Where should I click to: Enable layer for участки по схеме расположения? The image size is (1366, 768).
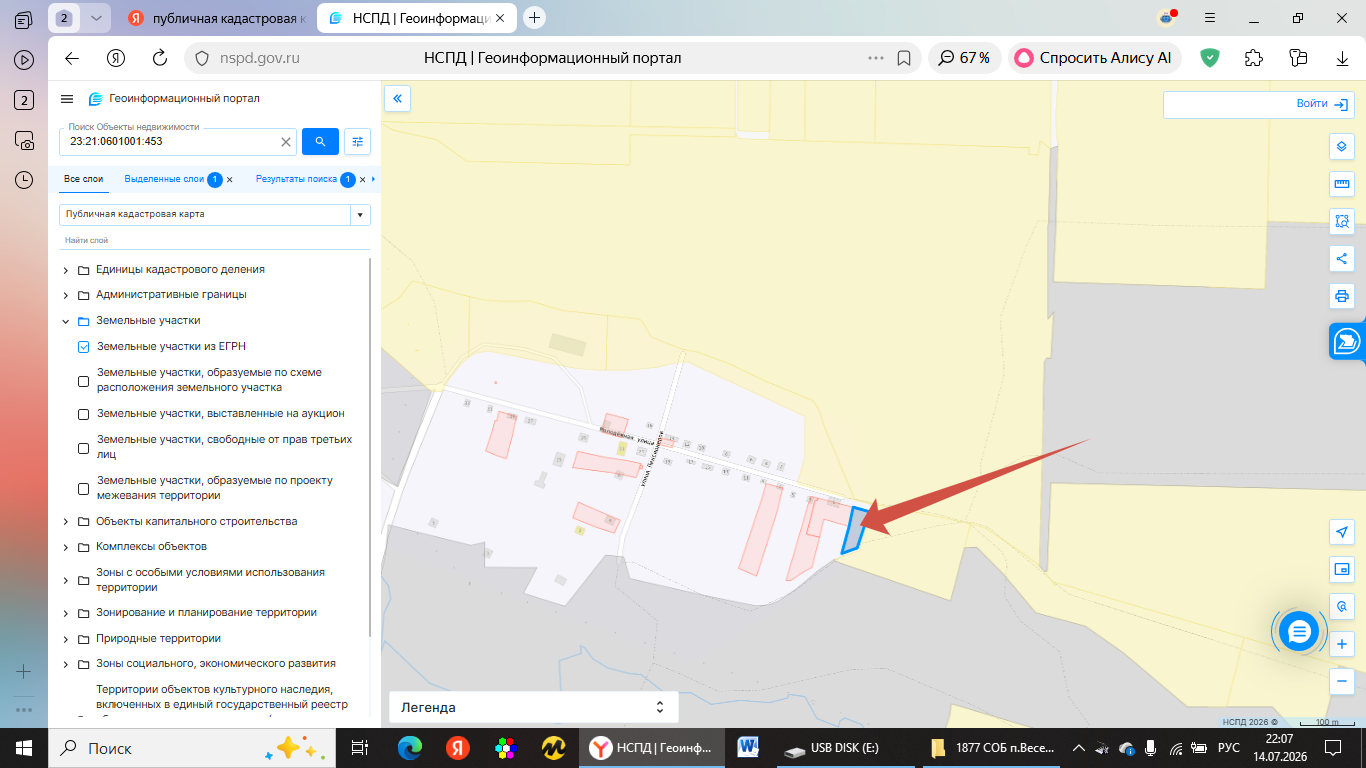point(84,380)
